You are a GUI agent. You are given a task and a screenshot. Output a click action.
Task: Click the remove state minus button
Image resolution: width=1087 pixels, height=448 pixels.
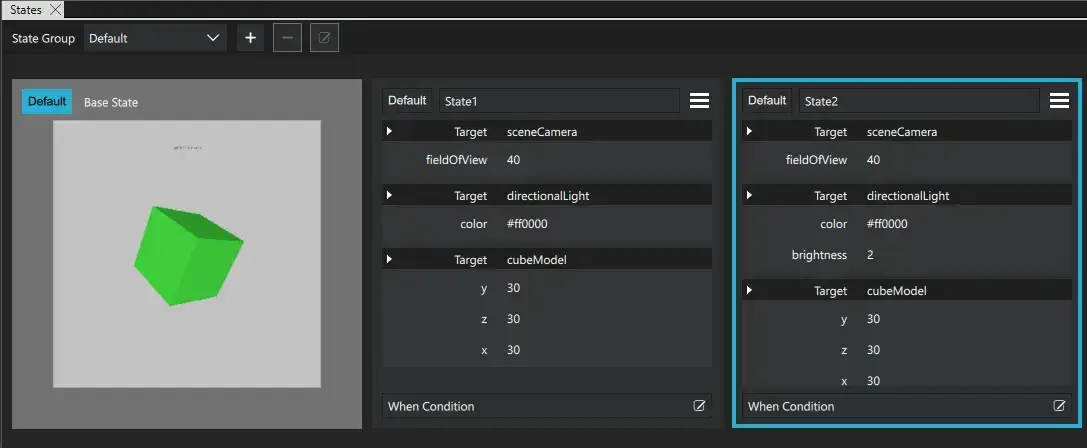point(287,39)
